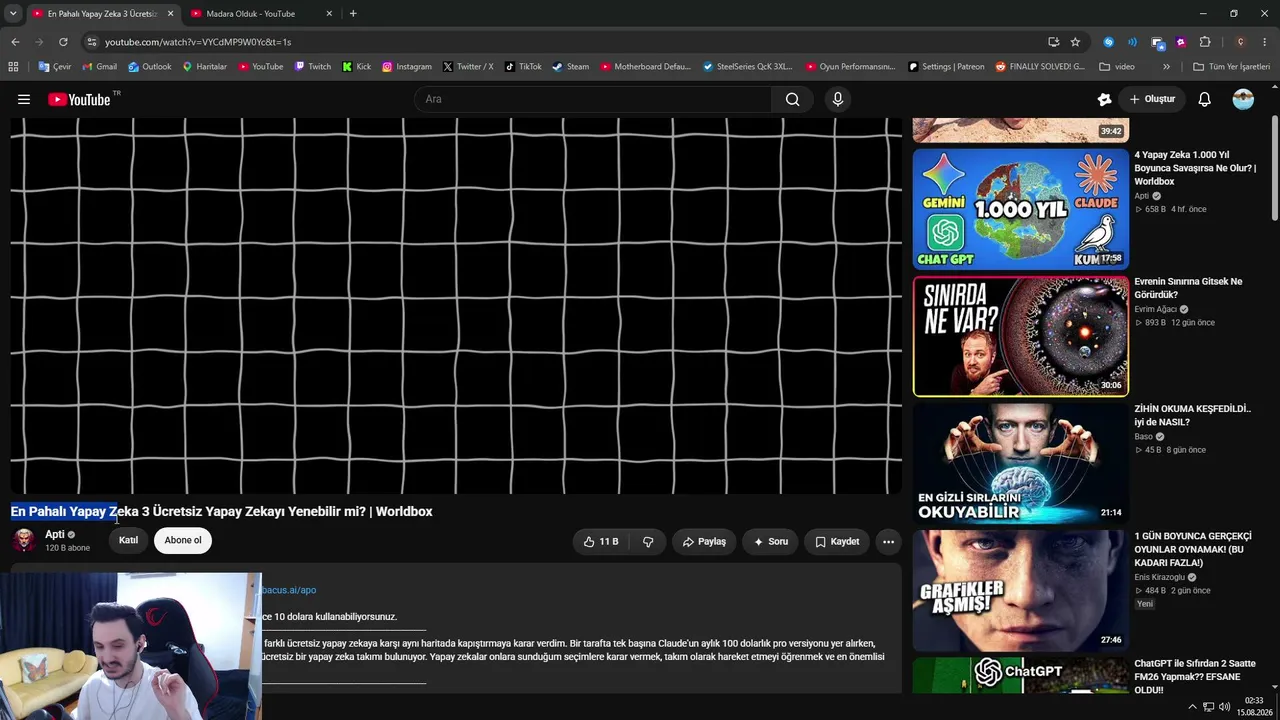Open the network icon in system tray
1280x720 pixels.
click(1208, 707)
